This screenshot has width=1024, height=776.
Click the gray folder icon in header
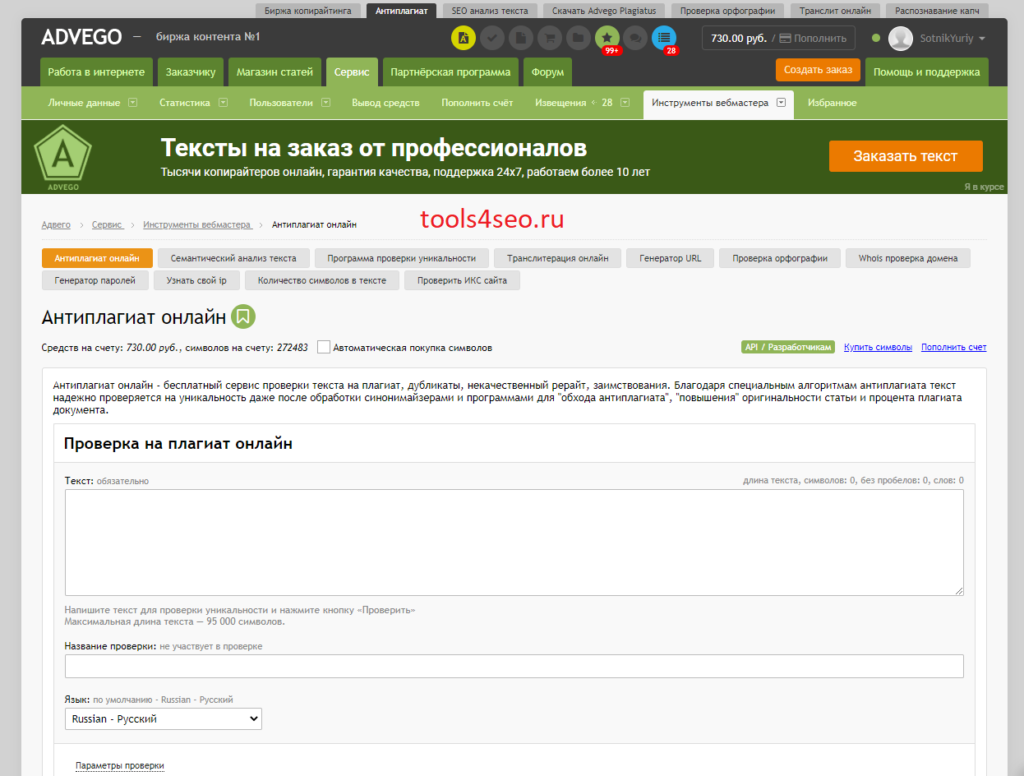point(579,38)
